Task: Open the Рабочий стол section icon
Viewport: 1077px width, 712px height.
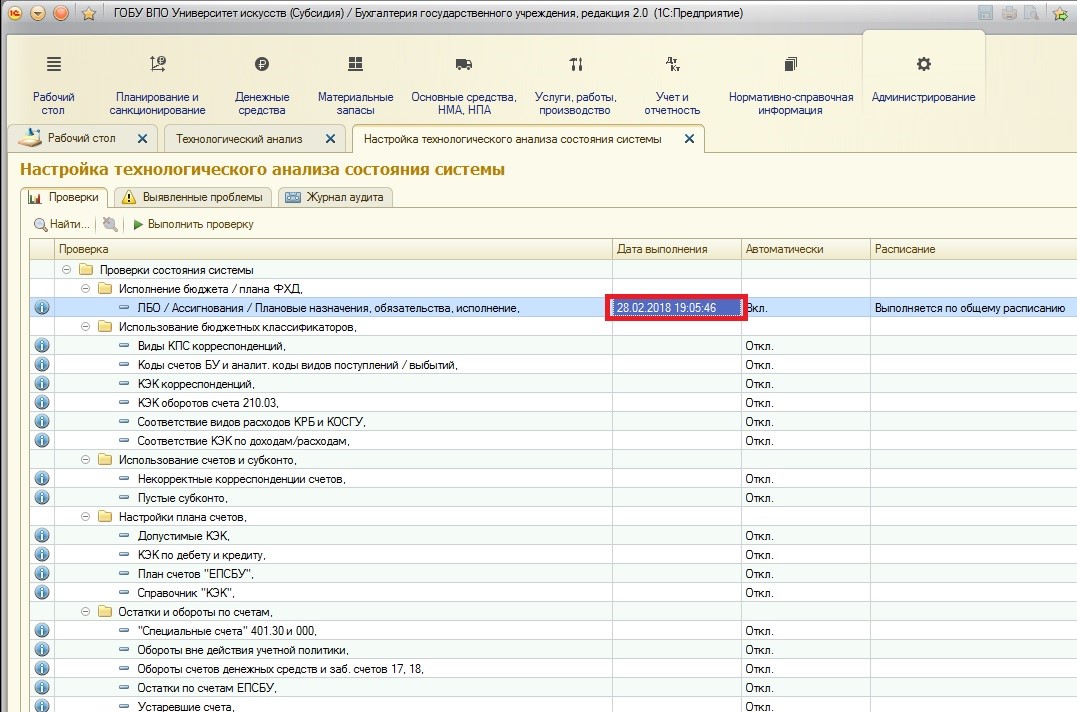Action: [53, 66]
